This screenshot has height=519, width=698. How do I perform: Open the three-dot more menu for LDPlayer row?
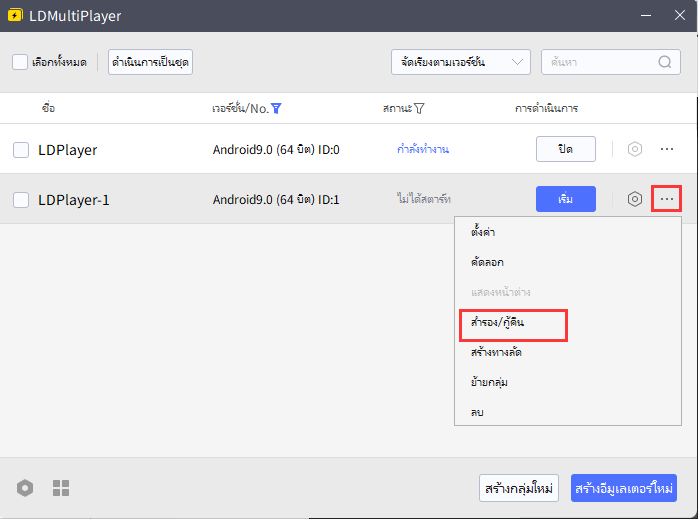tap(666, 149)
